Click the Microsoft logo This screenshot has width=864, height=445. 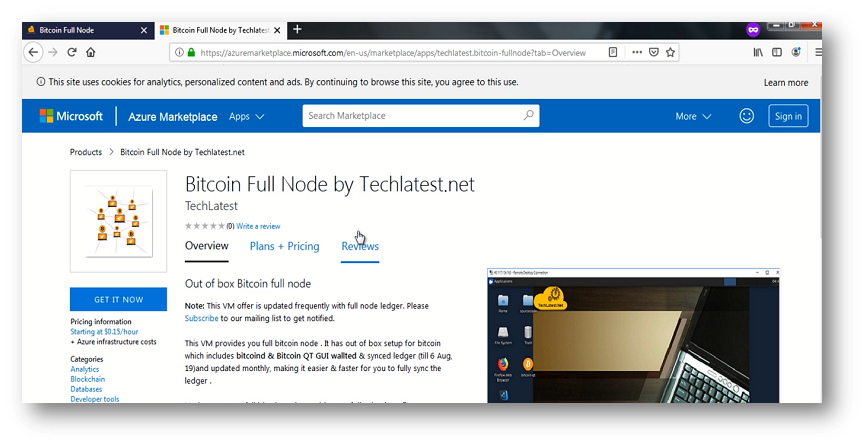[71, 116]
